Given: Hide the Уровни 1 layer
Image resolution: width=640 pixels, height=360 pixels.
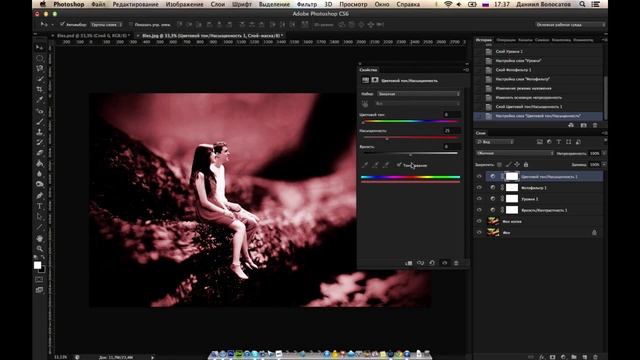Looking at the screenshot, I should click(479, 199).
